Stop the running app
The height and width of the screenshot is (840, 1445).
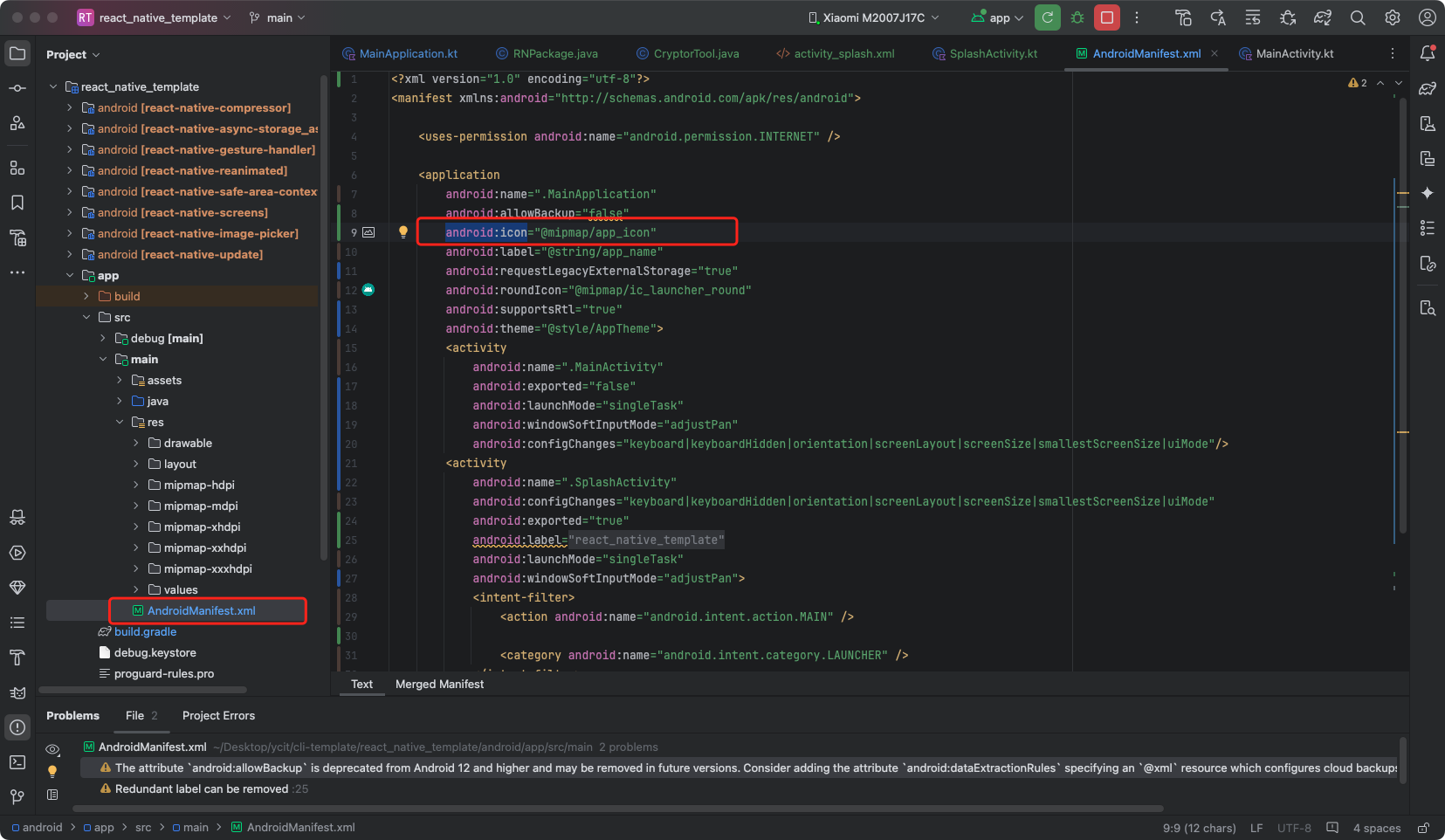tap(1107, 17)
